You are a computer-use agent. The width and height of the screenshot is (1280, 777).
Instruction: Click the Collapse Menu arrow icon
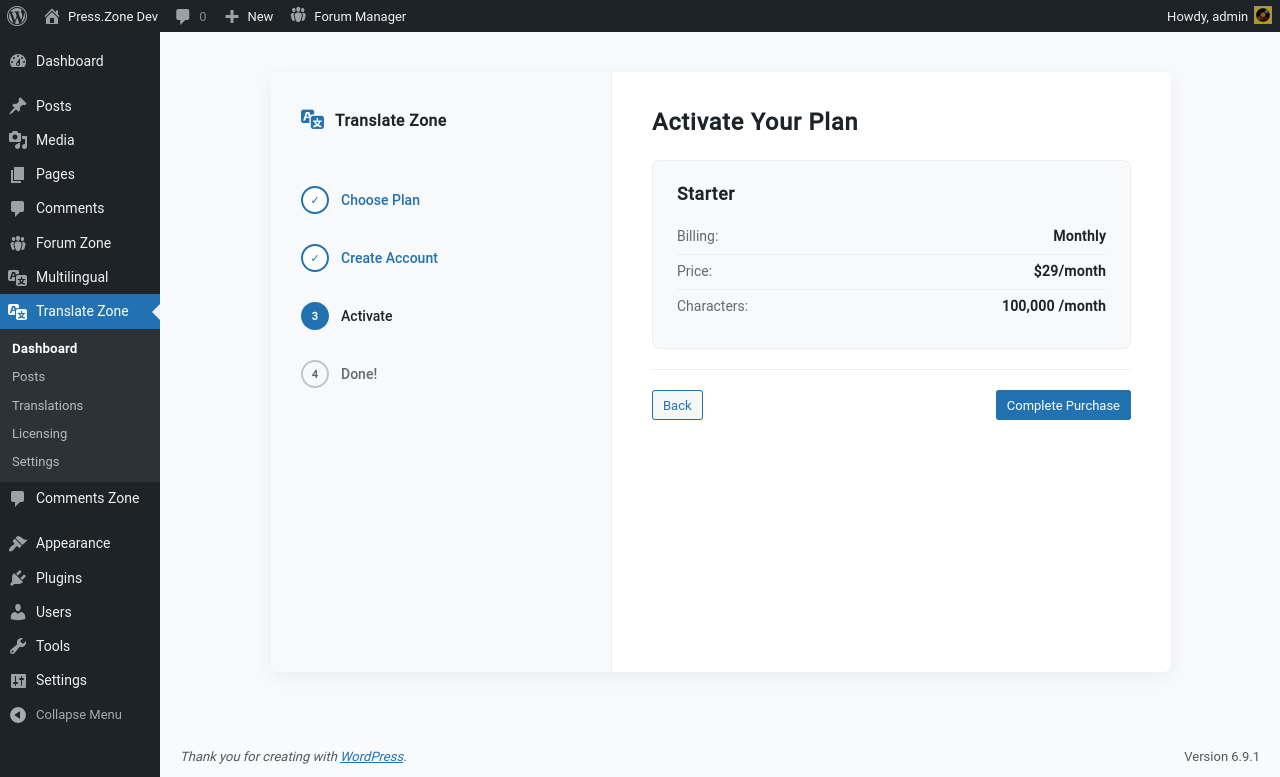click(x=18, y=715)
